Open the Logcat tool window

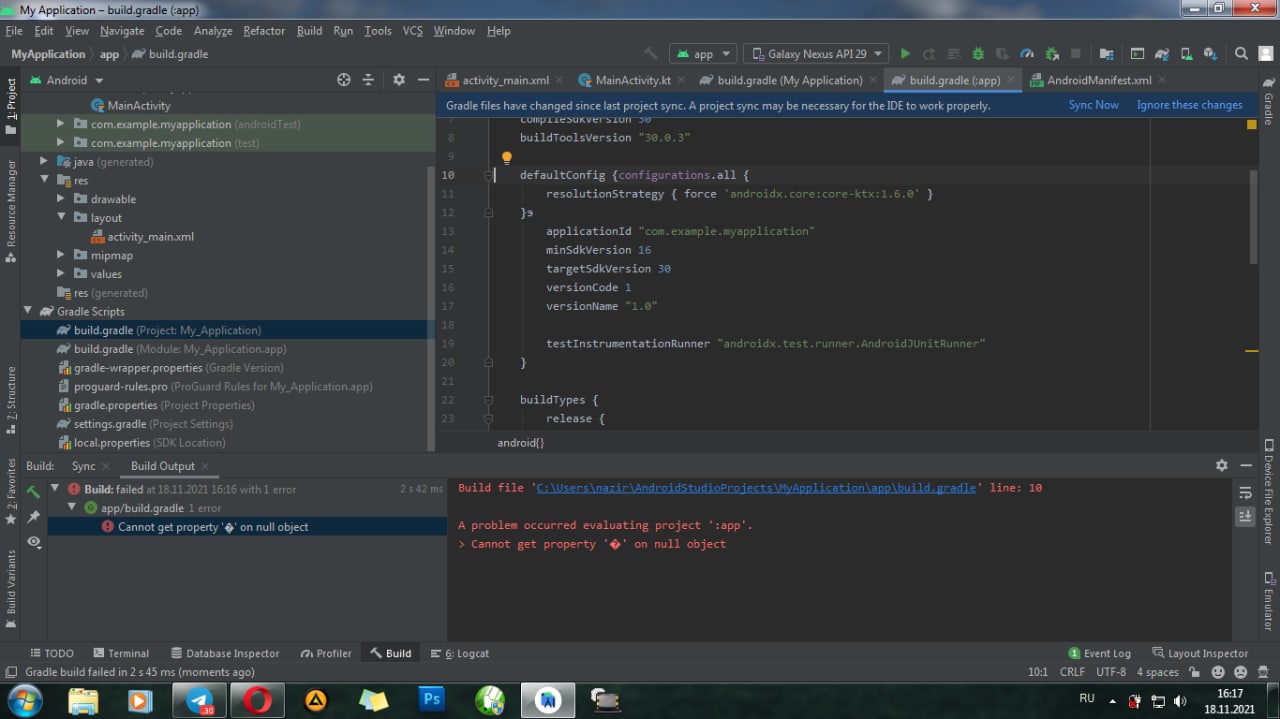coord(460,653)
